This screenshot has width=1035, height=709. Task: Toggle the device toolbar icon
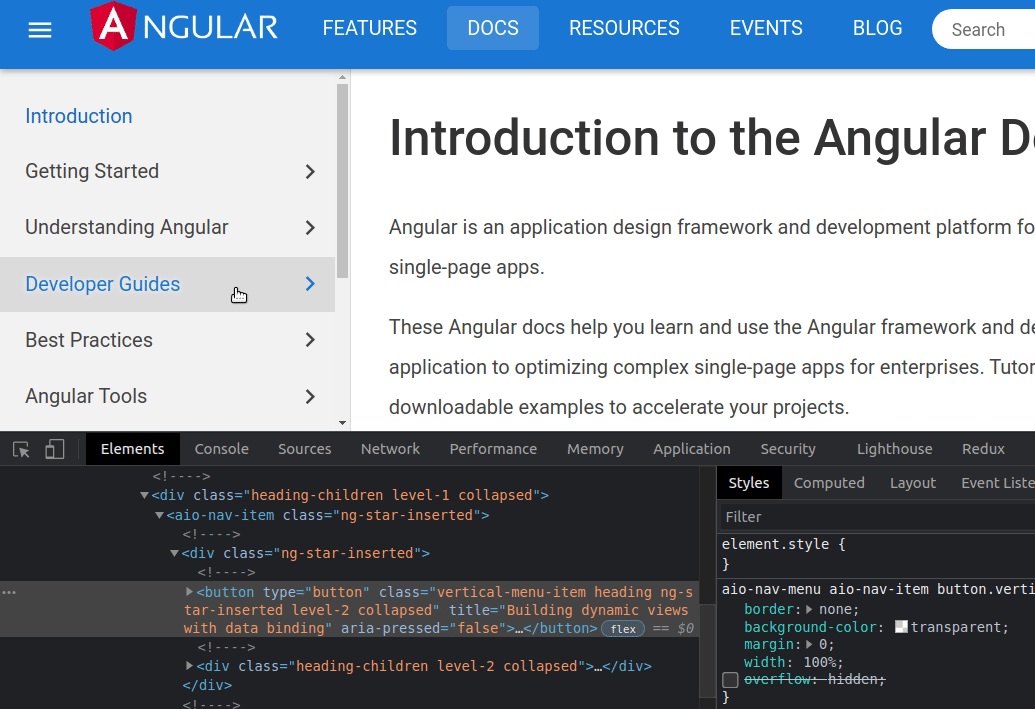pos(55,450)
